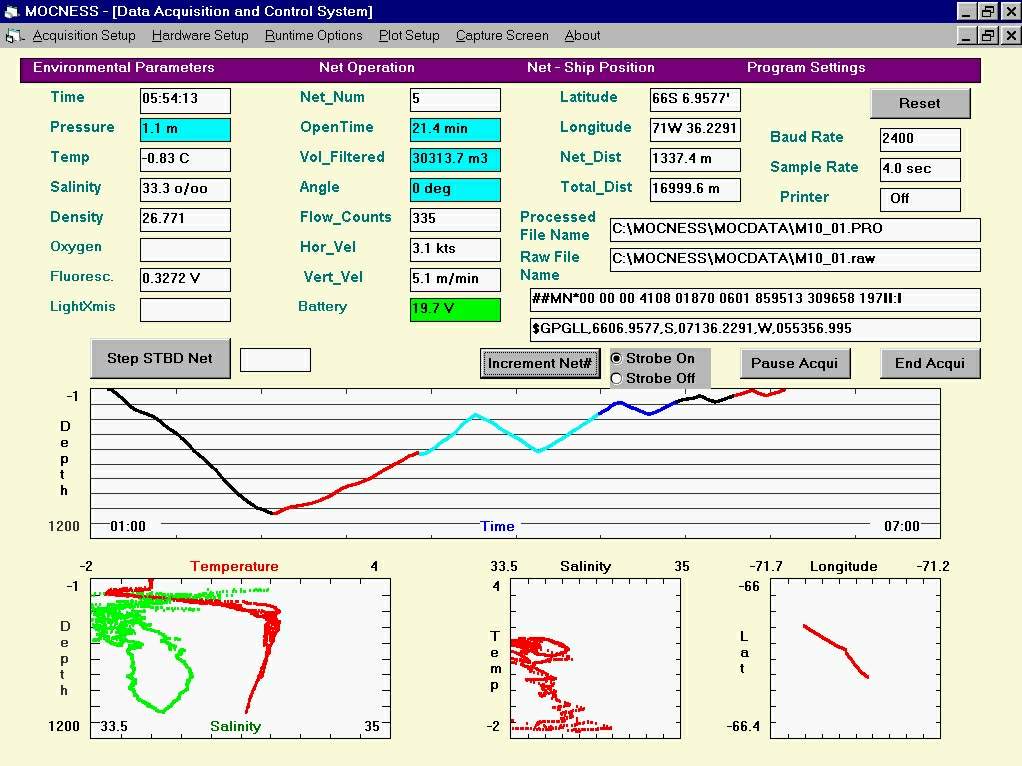Open the About menu

[x=582, y=36]
